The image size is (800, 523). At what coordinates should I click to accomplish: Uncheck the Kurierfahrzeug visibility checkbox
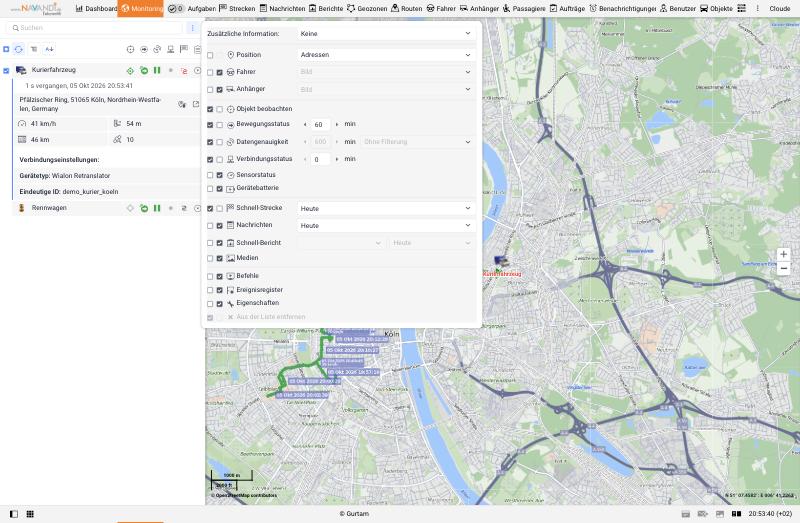(x=6, y=71)
